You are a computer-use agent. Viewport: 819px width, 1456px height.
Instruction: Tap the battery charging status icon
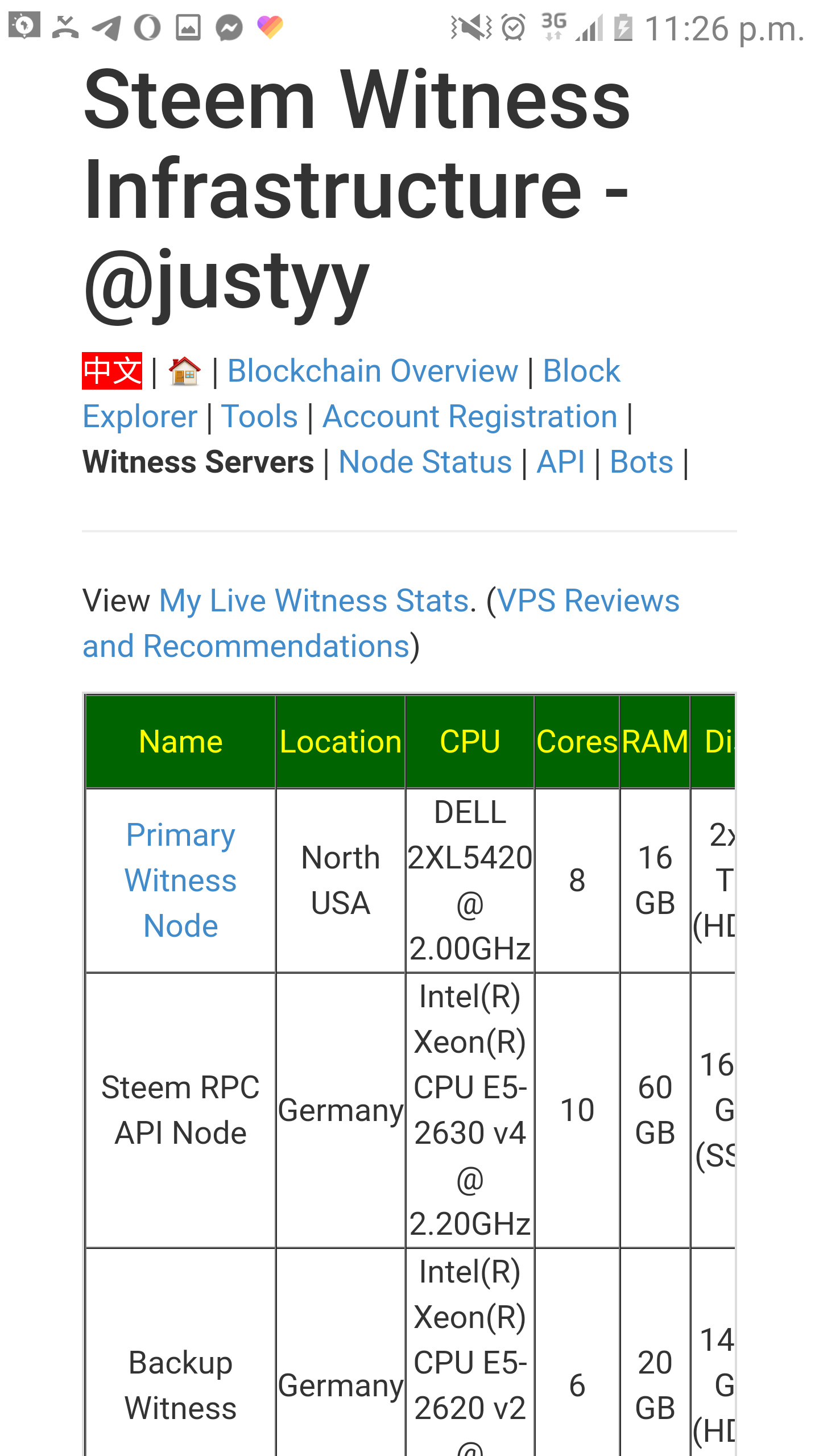pyautogui.click(x=623, y=27)
